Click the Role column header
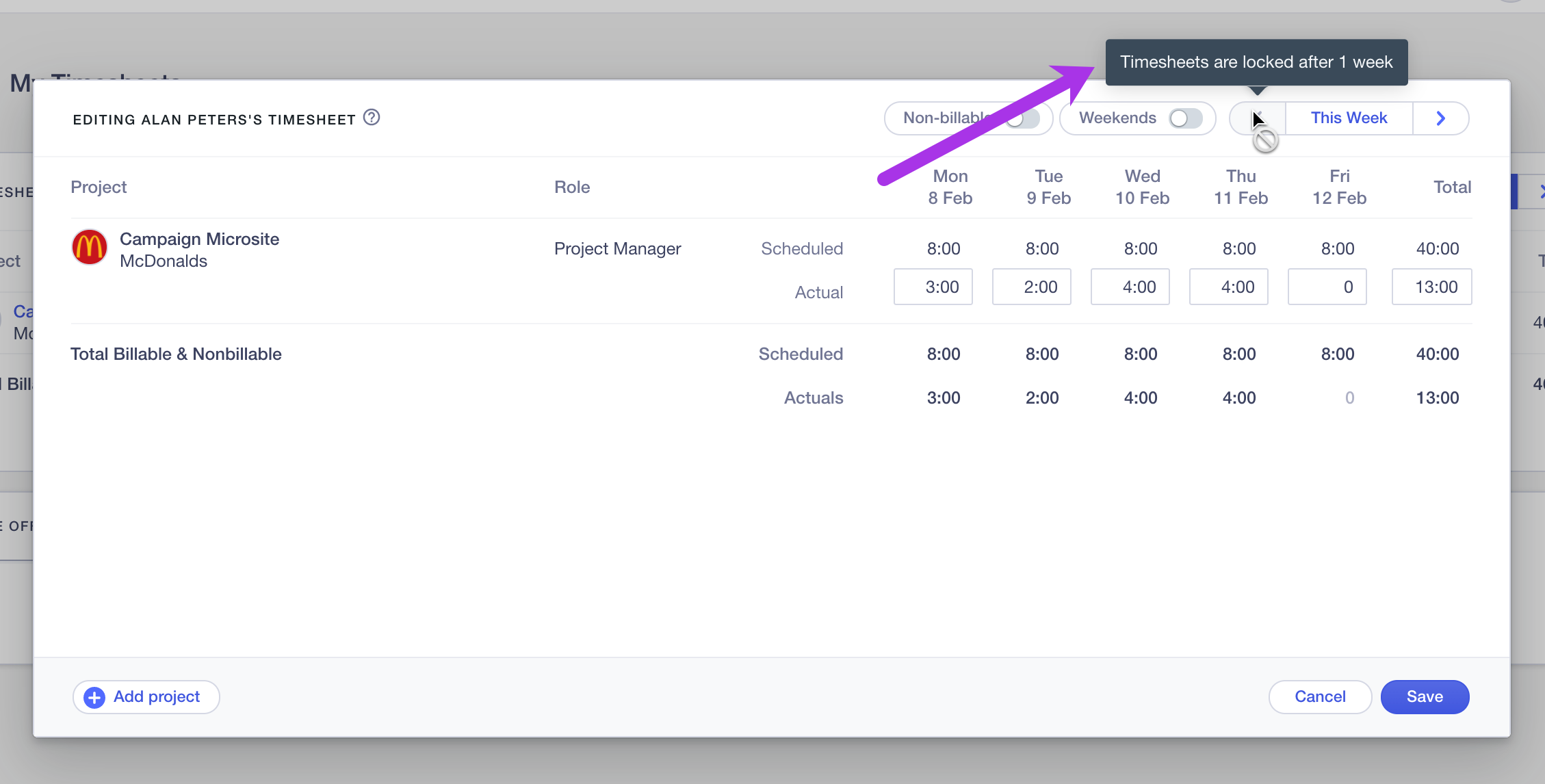 point(572,187)
